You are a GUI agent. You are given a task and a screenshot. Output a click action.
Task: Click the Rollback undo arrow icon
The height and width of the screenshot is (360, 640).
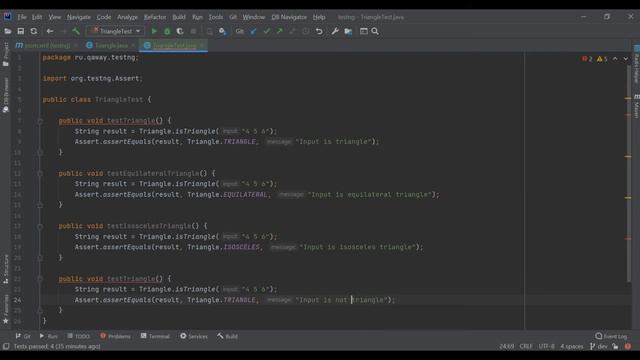[319, 31]
